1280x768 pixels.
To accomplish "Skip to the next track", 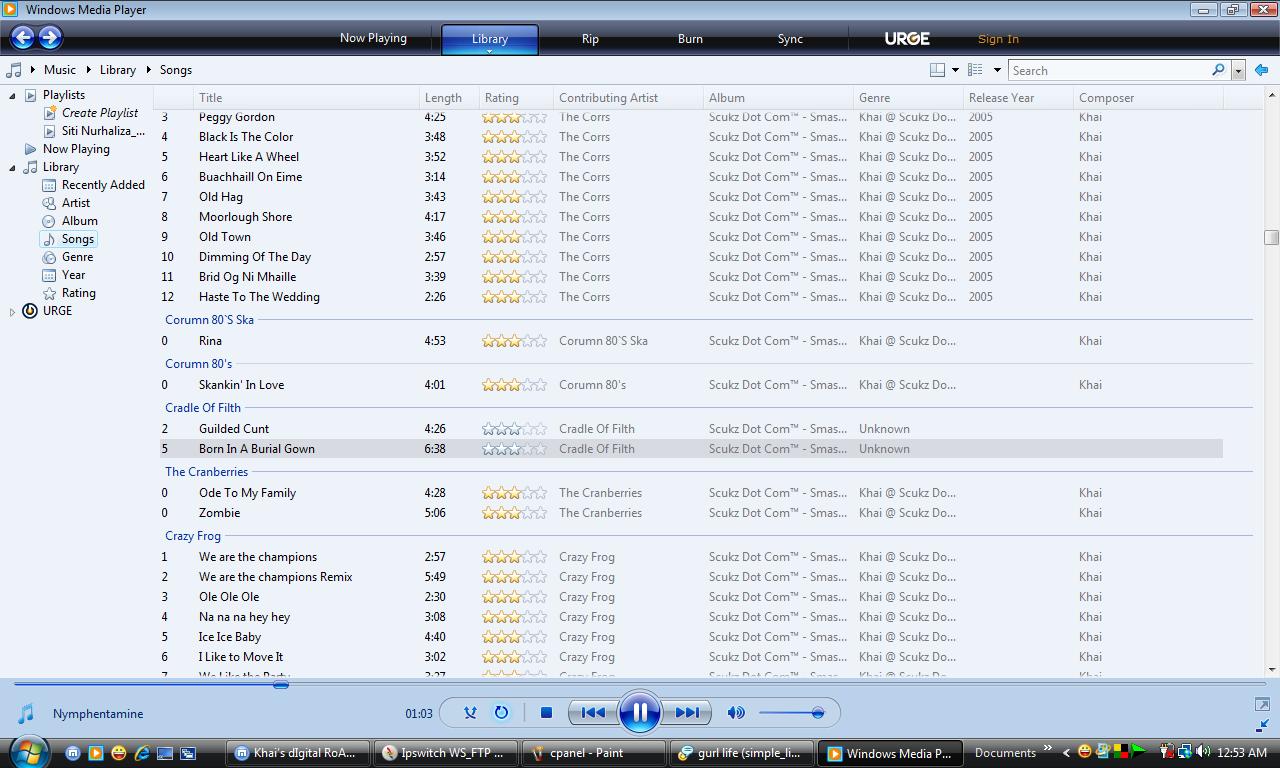I will coord(687,713).
